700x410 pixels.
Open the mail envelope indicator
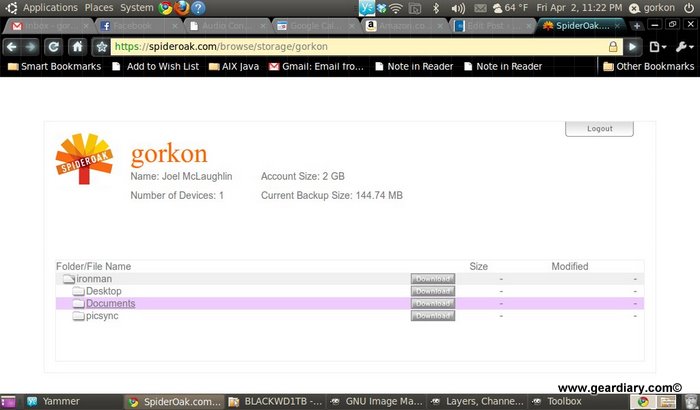coord(480,8)
